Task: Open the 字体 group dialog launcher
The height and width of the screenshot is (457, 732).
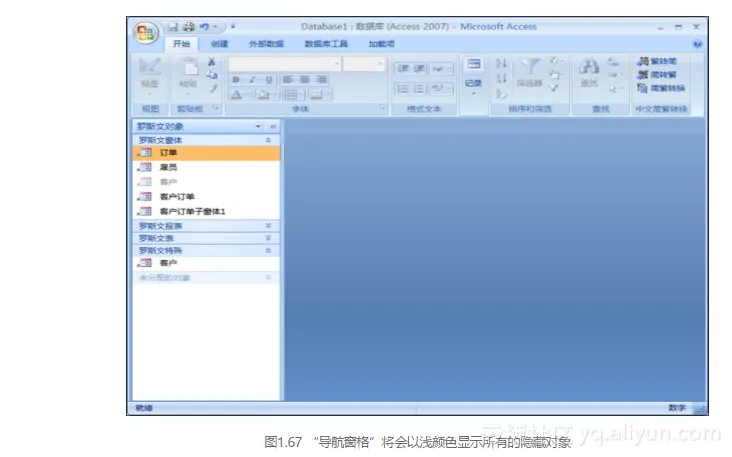Action: 382,108
